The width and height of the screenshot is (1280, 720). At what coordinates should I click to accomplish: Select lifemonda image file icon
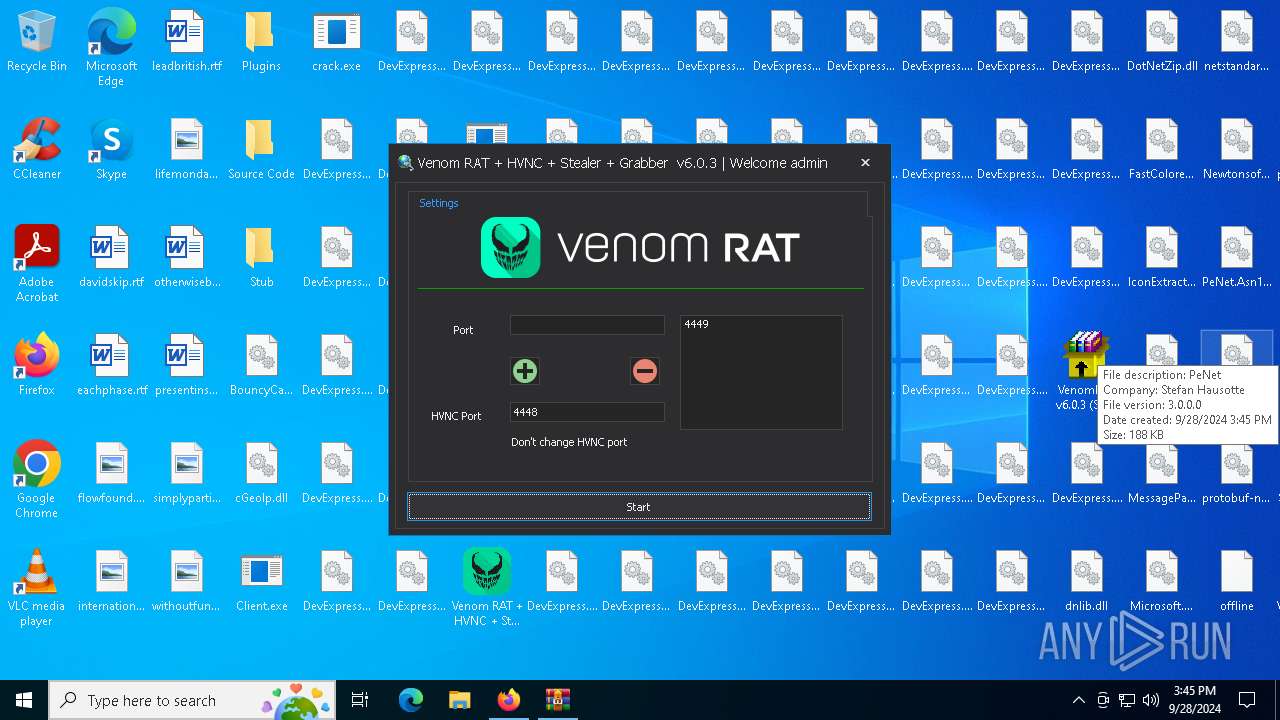pos(187,150)
